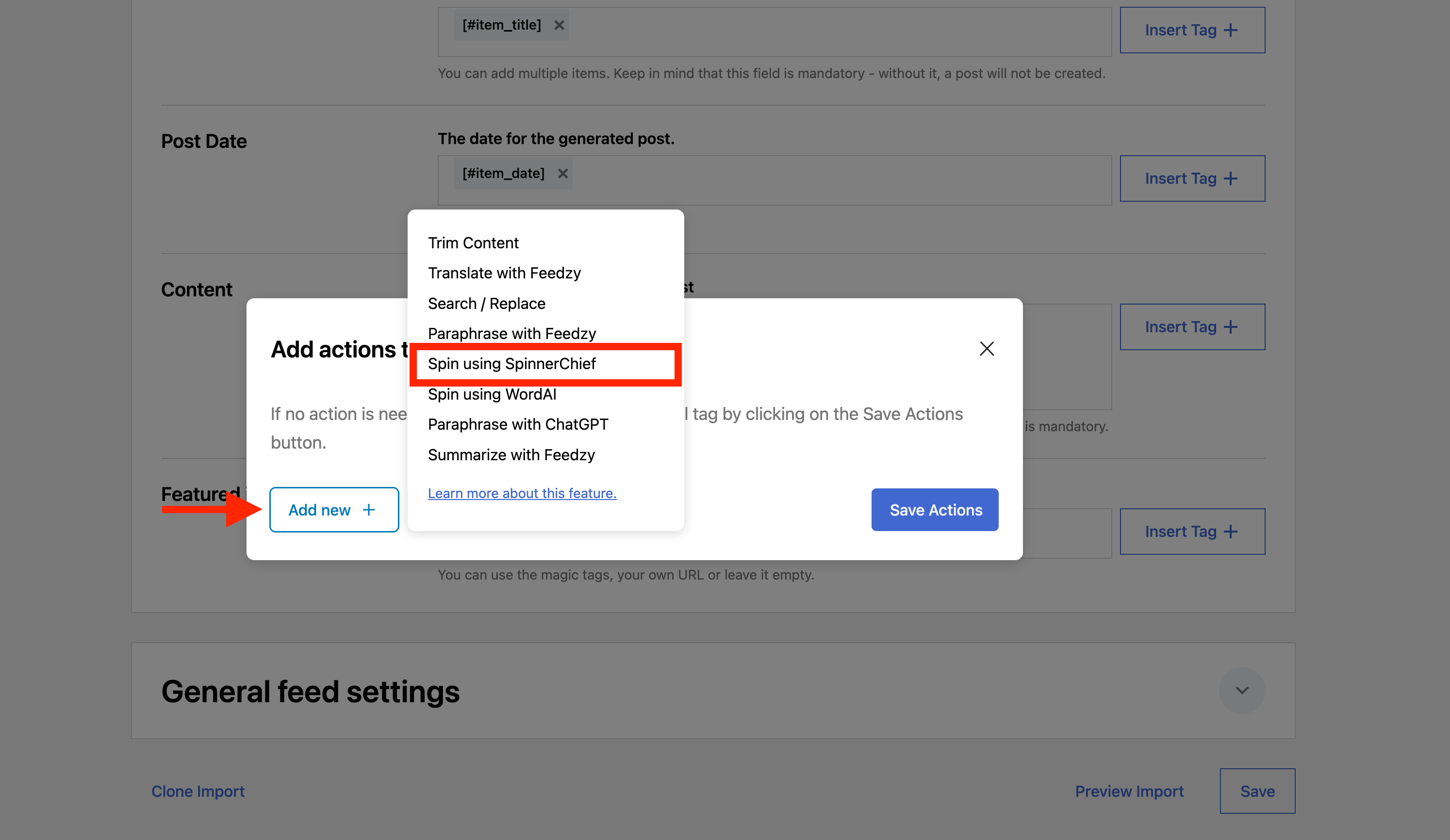The image size is (1450, 840).
Task: Select Spin using WordAI
Action: pos(492,394)
